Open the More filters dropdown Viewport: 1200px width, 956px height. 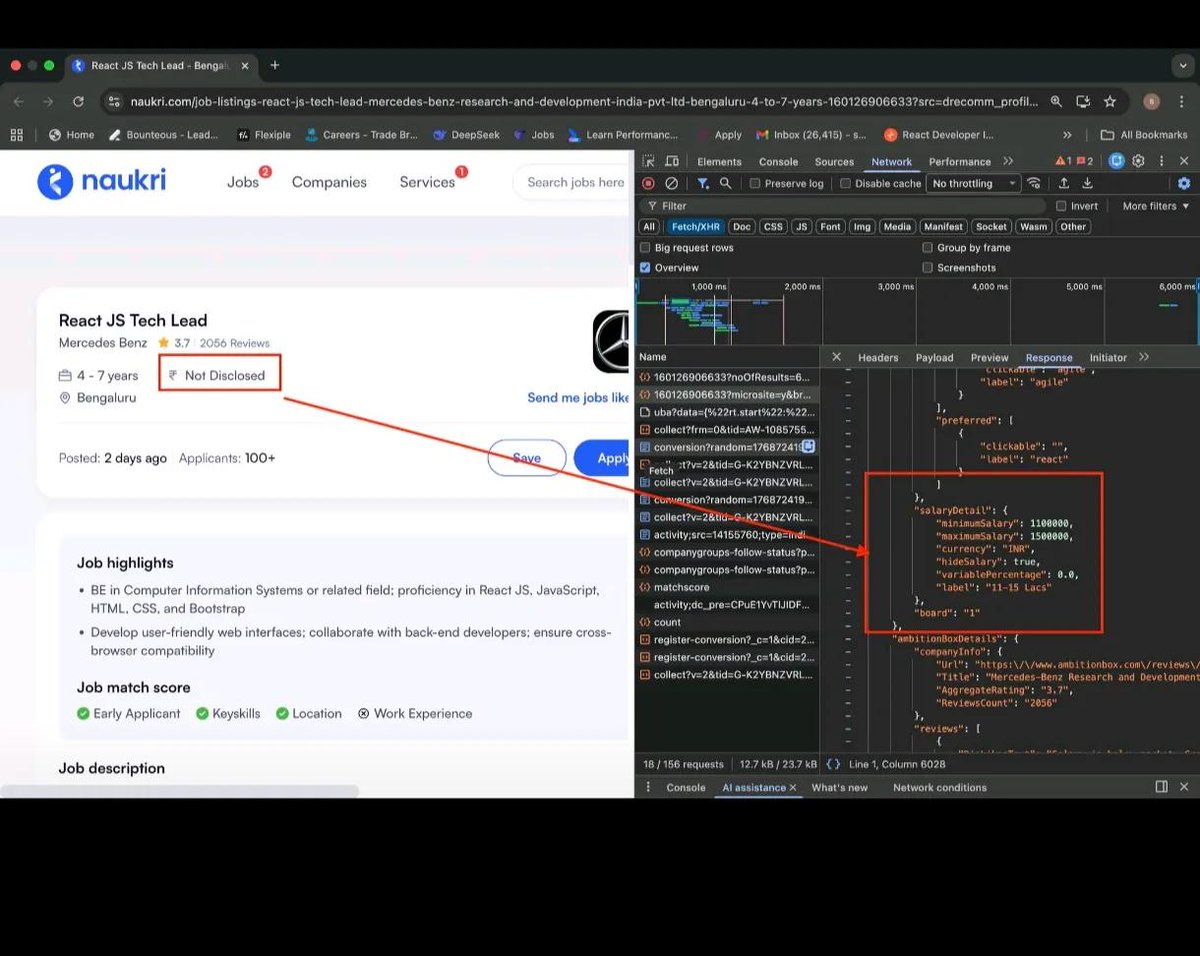(1156, 206)
